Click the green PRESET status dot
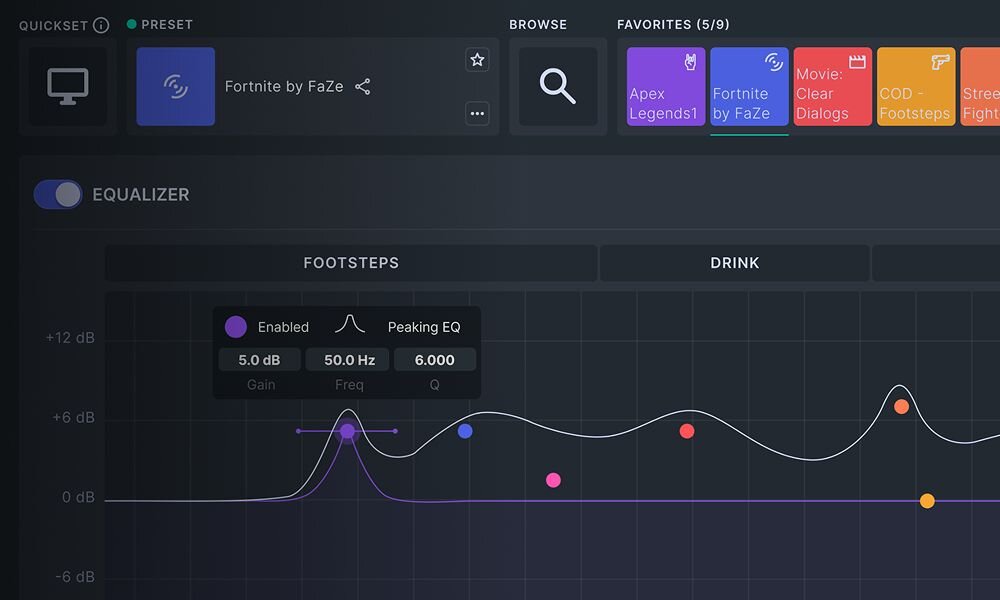This screenshot has height=600, width=1000. (x=131, y=24)
